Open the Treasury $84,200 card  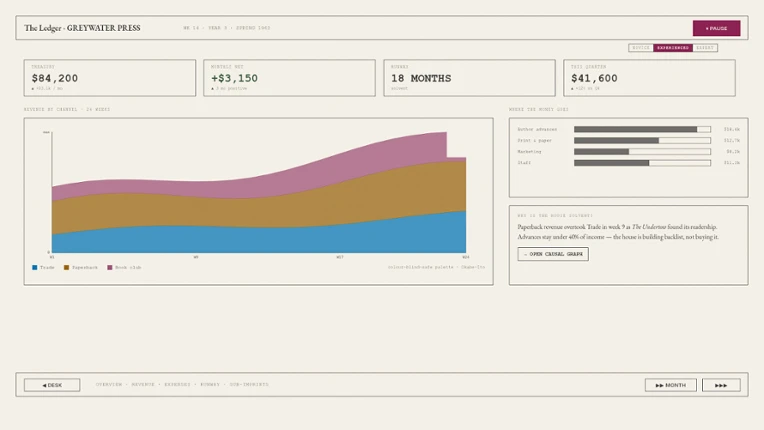point(110,78)
